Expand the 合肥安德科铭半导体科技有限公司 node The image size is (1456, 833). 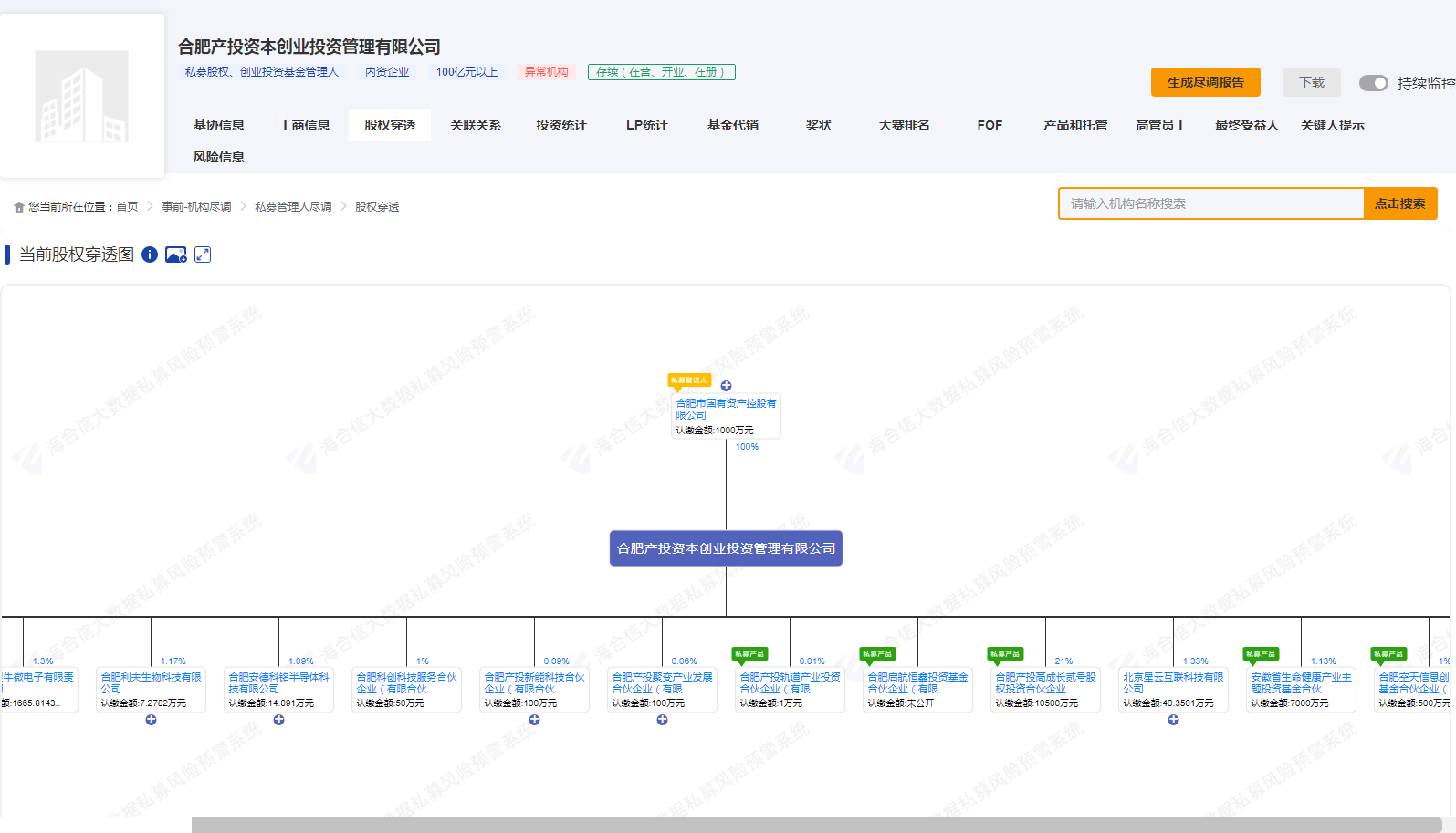(x=279, y=720)
